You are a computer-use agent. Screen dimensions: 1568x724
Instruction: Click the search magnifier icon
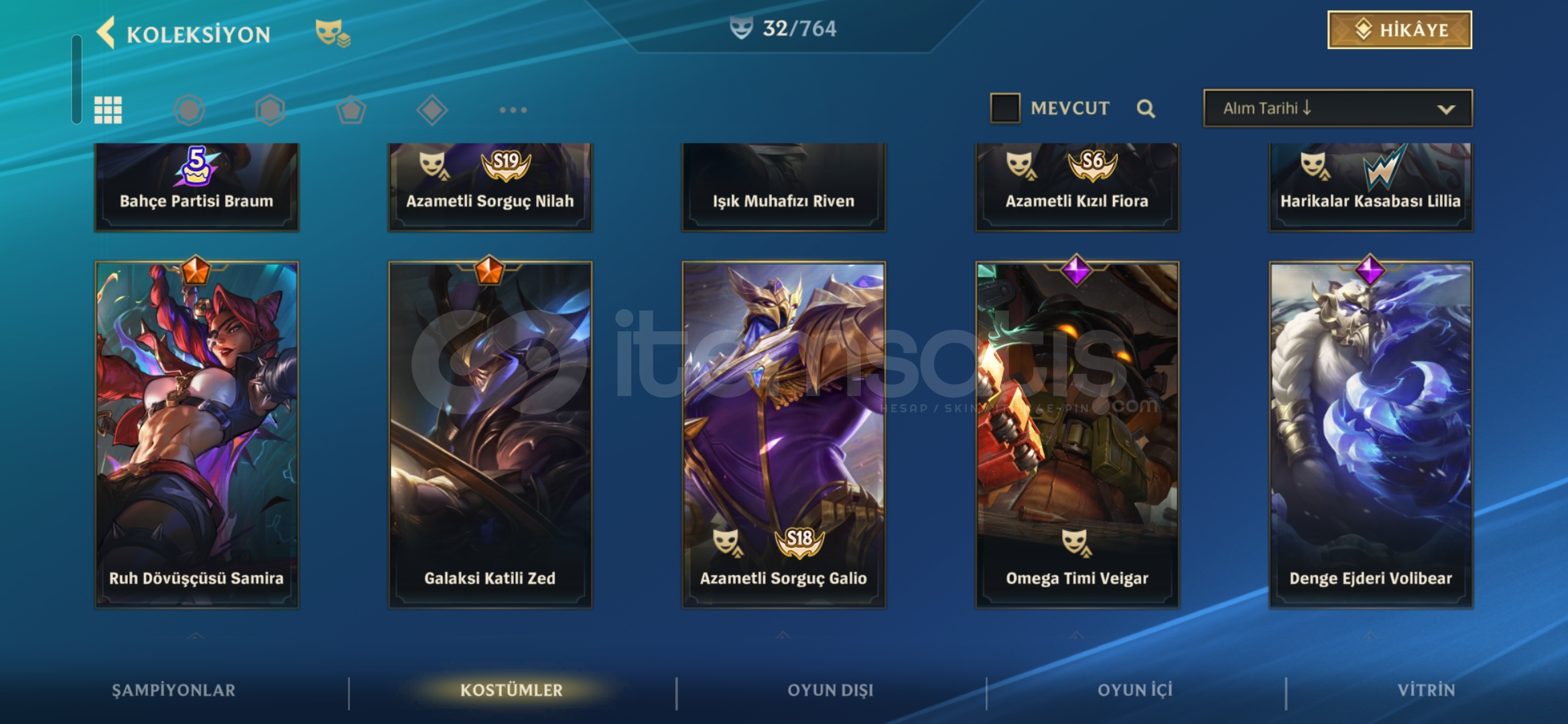coord(1146,109)
